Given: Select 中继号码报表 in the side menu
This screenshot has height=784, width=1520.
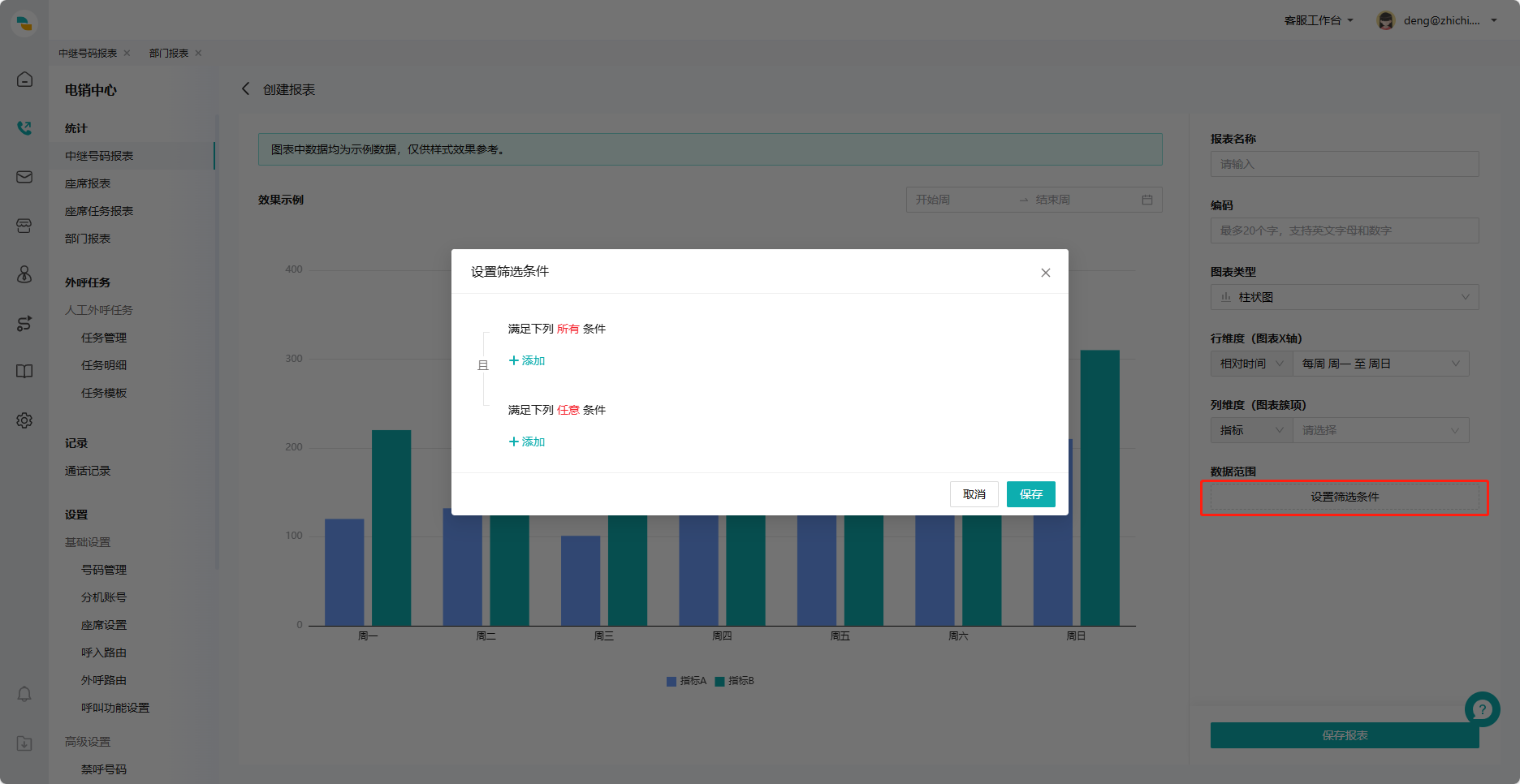Looking at the screenshot, I should click(132, 156).
